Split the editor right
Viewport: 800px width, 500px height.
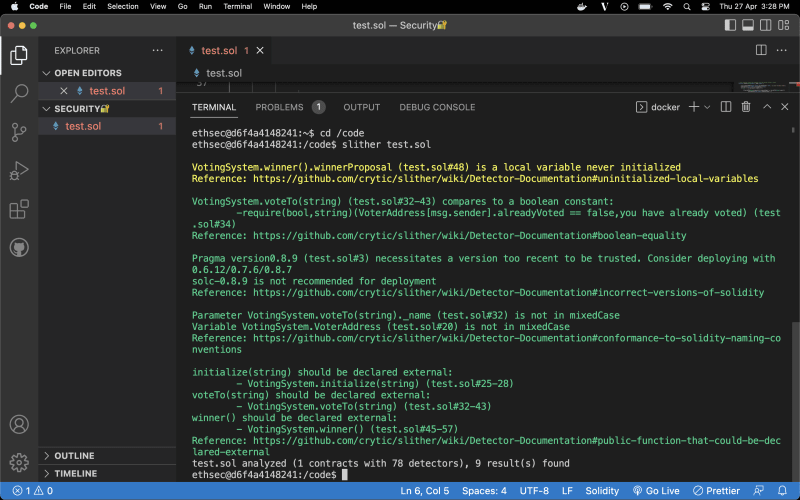coord(761,50)
